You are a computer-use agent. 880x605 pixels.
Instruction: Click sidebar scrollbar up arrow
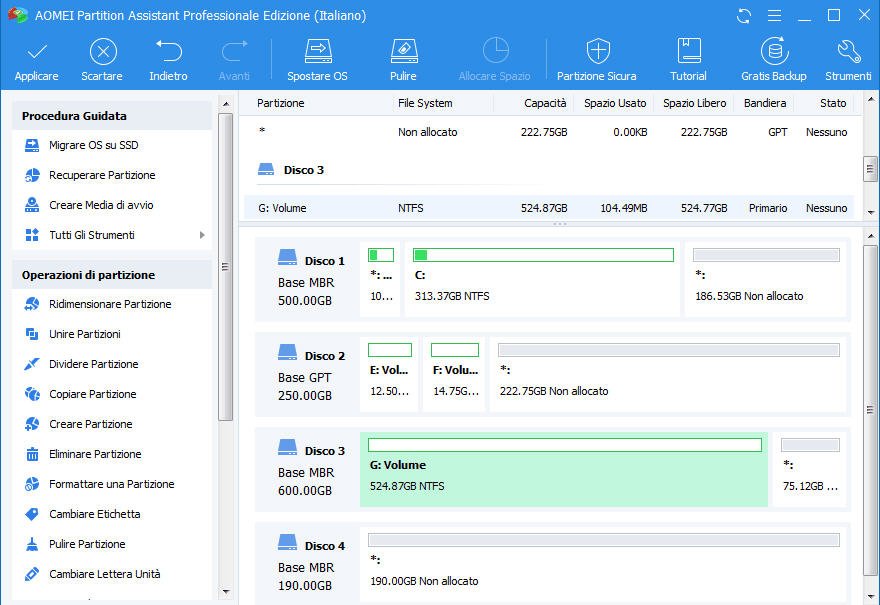click(x=226, y=104)
